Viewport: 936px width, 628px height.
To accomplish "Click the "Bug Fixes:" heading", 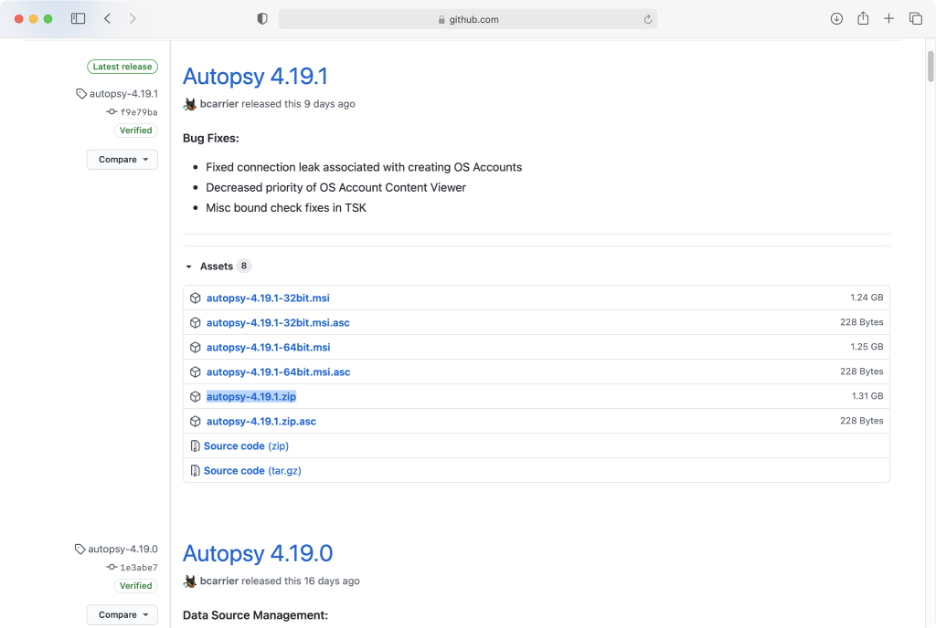I will 211,138.
